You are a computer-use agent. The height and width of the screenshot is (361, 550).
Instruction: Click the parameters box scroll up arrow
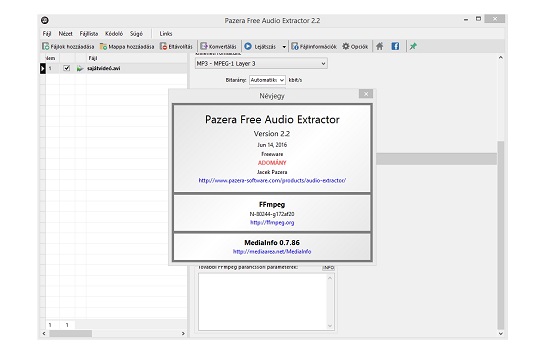(x=330, y=278)
